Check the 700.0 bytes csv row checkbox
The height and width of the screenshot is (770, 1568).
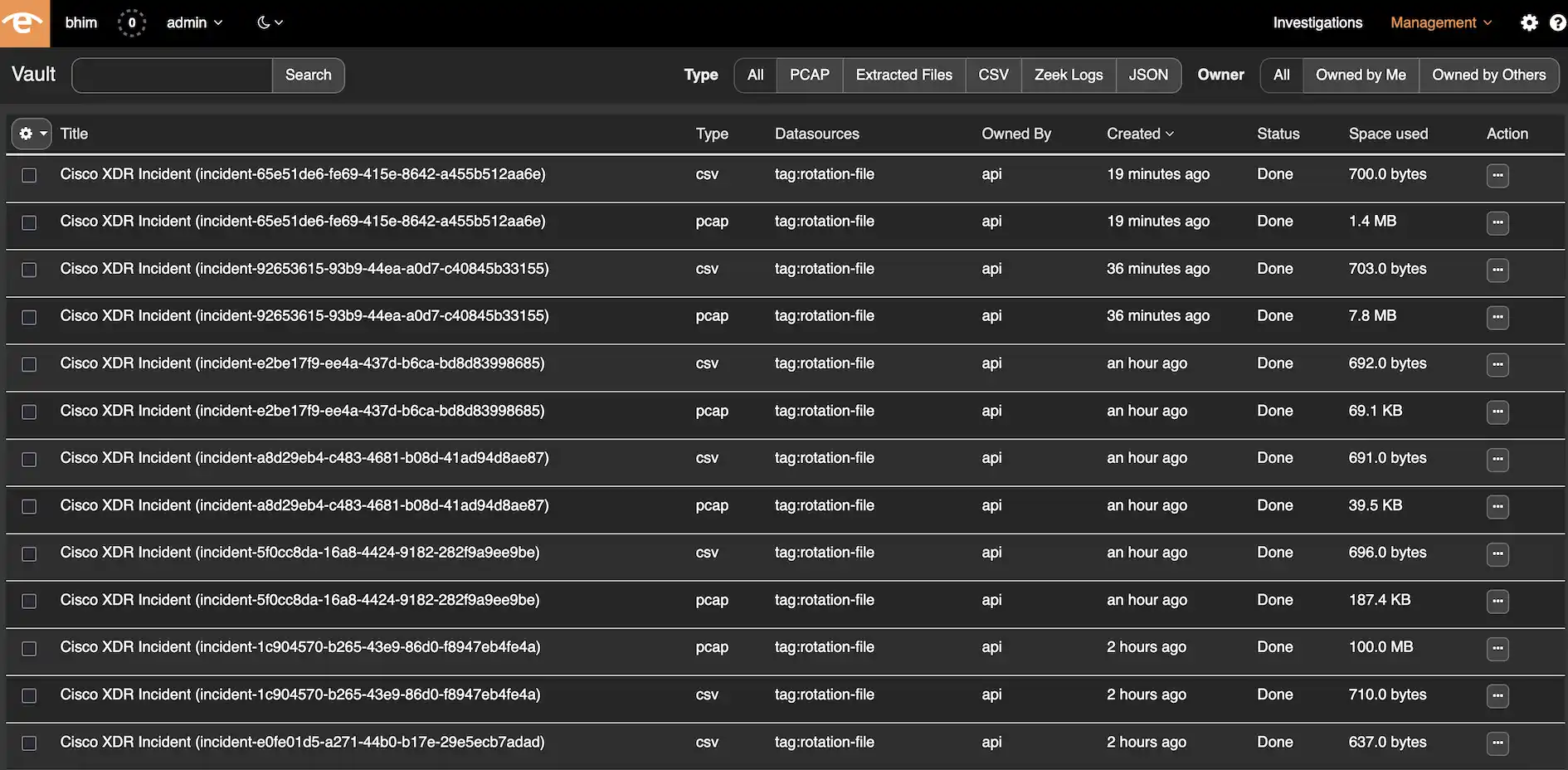[x=29, y=175]
